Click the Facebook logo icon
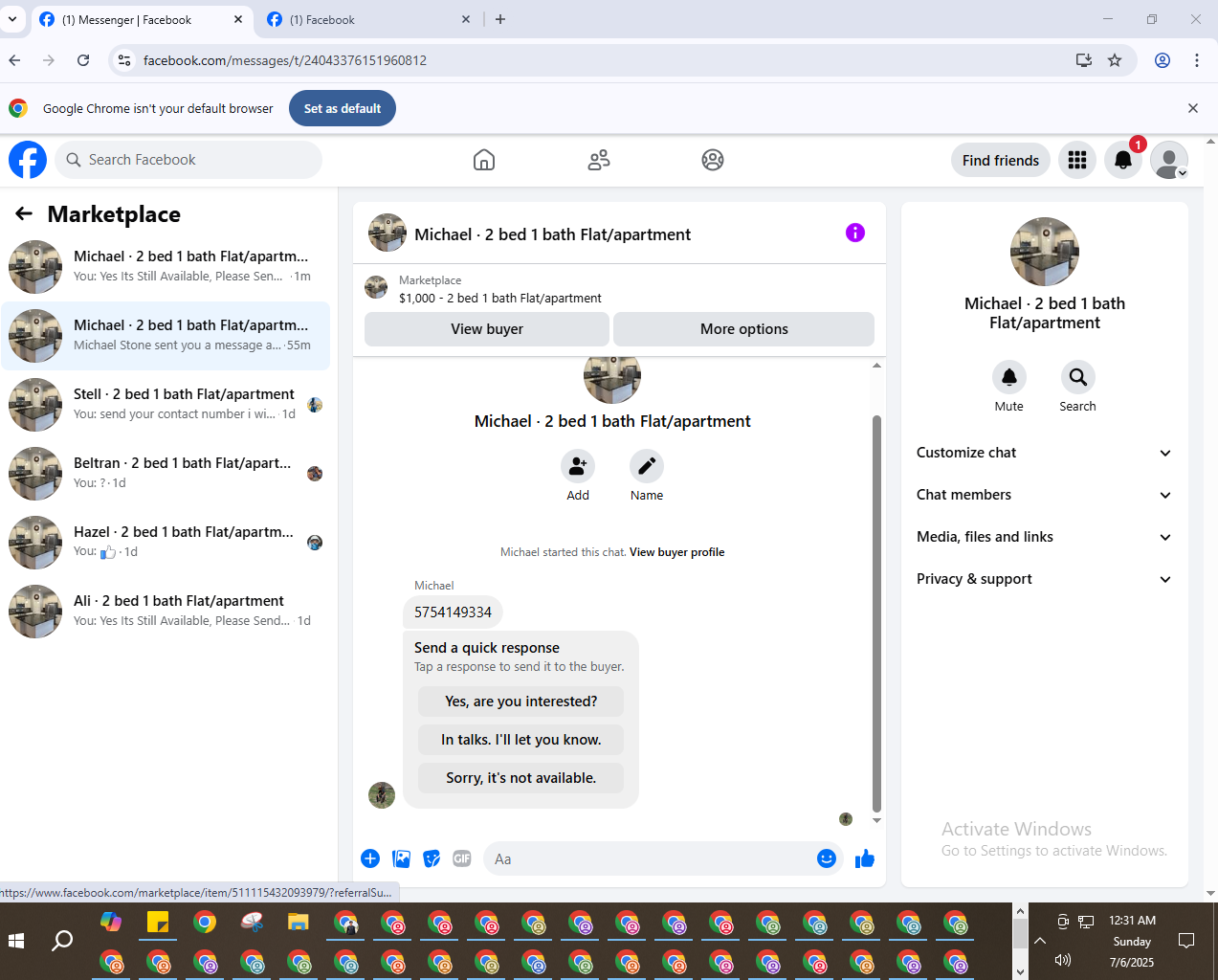 pyautogui.click(x=28, y=160)
